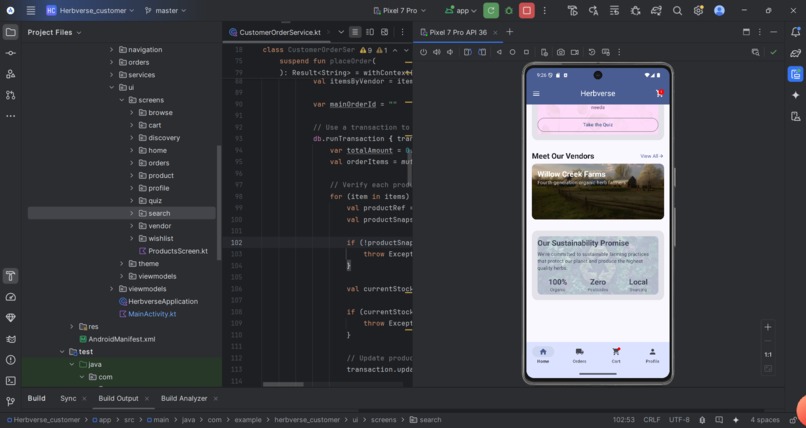Open Git tool window icon
The height and width of the screenshot is (428, 806).
(10, 401)
